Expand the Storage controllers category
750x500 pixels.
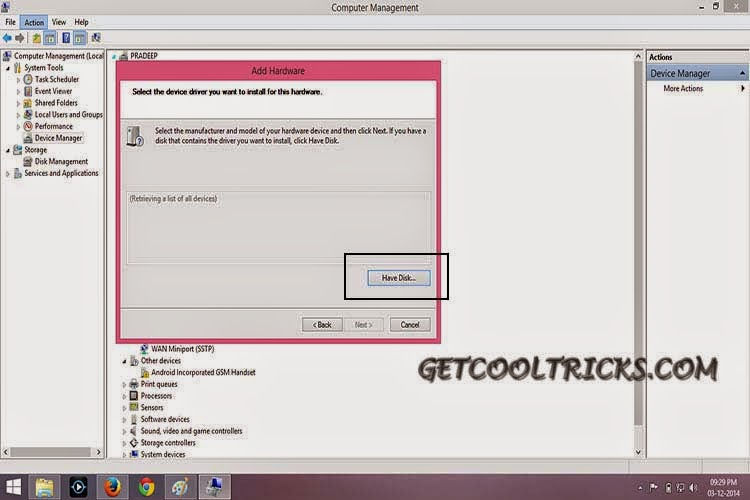pos(124,443)
